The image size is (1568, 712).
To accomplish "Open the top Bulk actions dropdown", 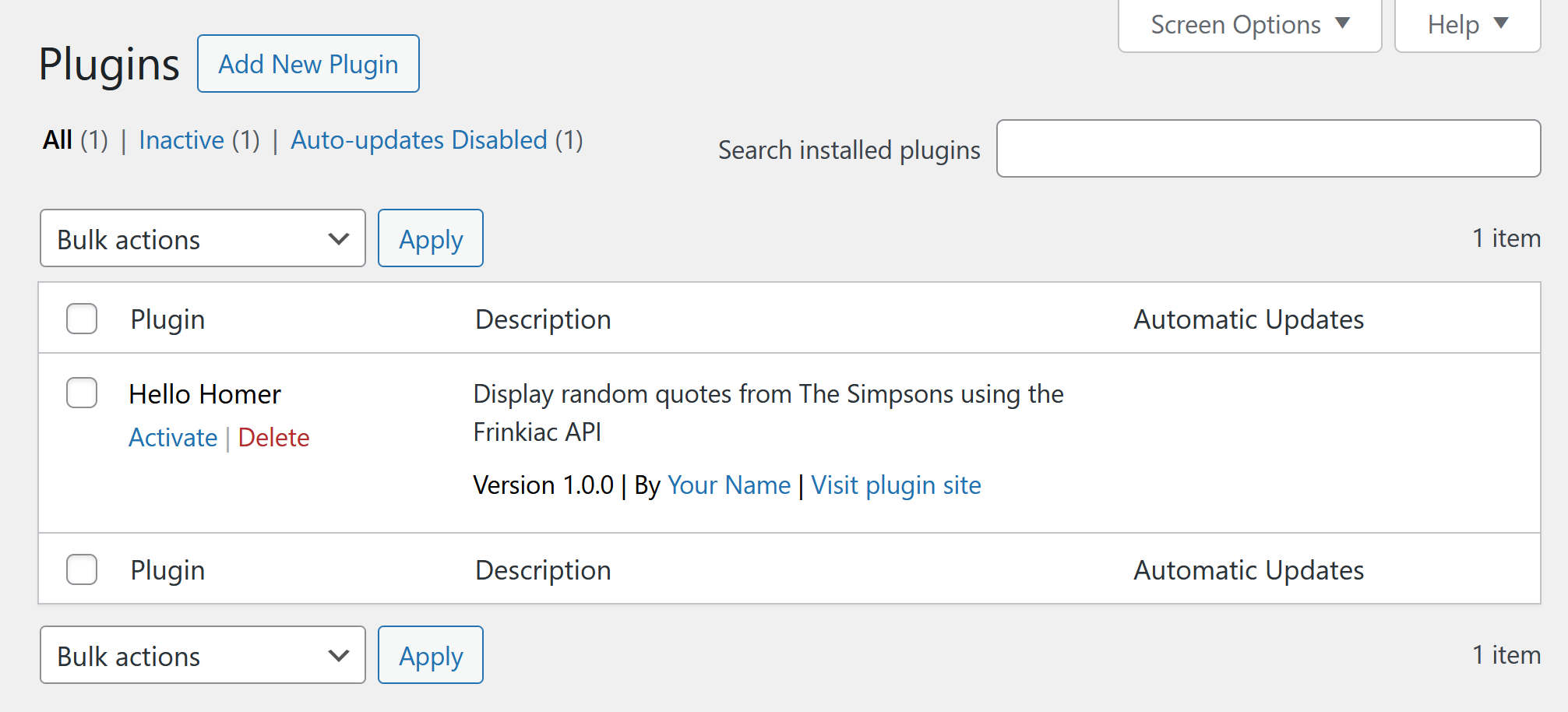I will (202, 238).
